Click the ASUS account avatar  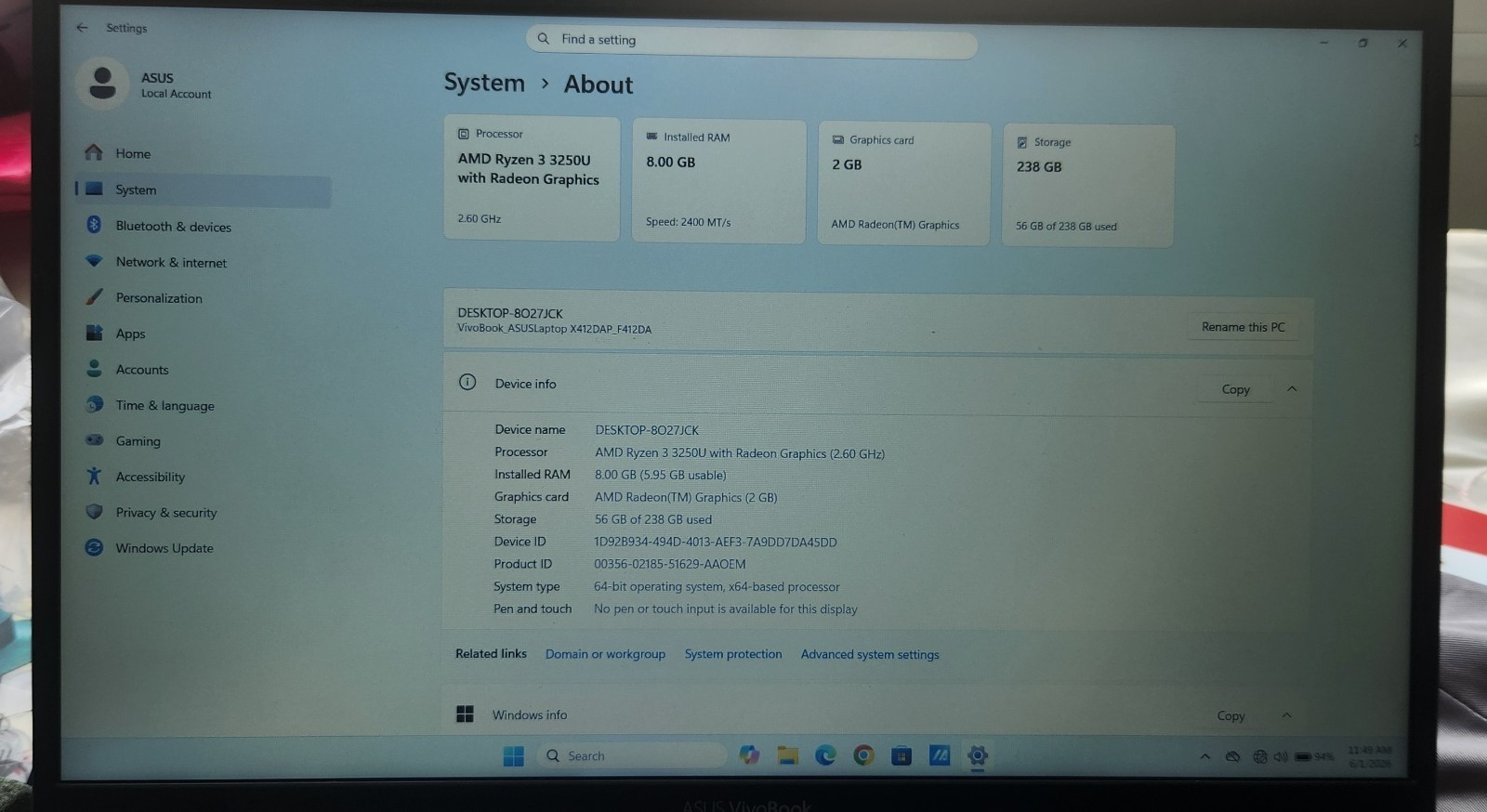(x=102, y=84)
